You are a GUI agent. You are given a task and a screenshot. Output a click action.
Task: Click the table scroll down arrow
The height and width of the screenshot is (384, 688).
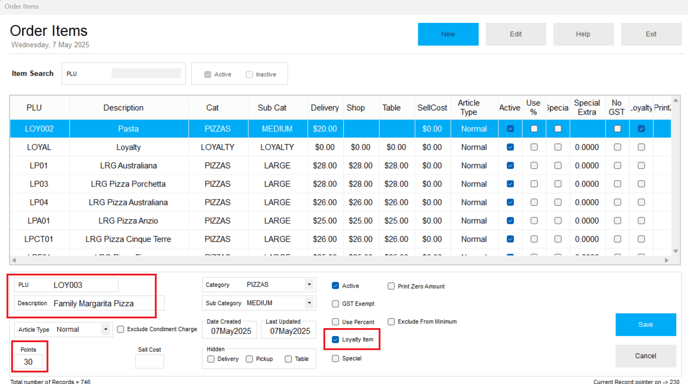click(x=676, y=251)
